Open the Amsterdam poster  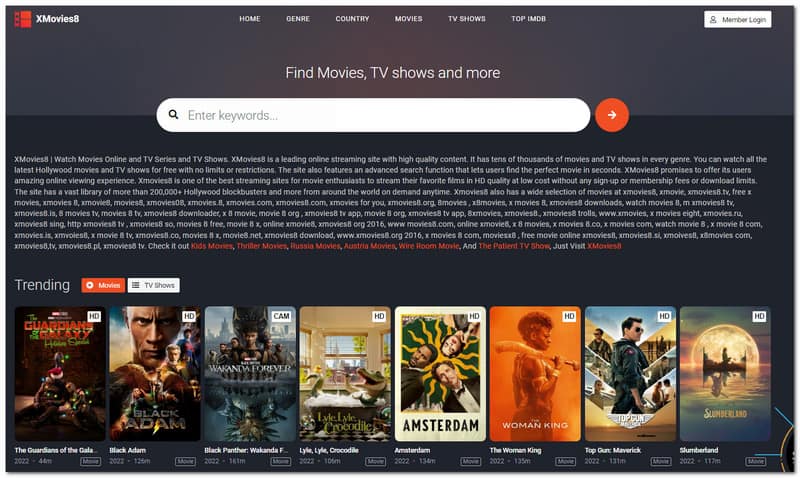(x=440, y=374)
